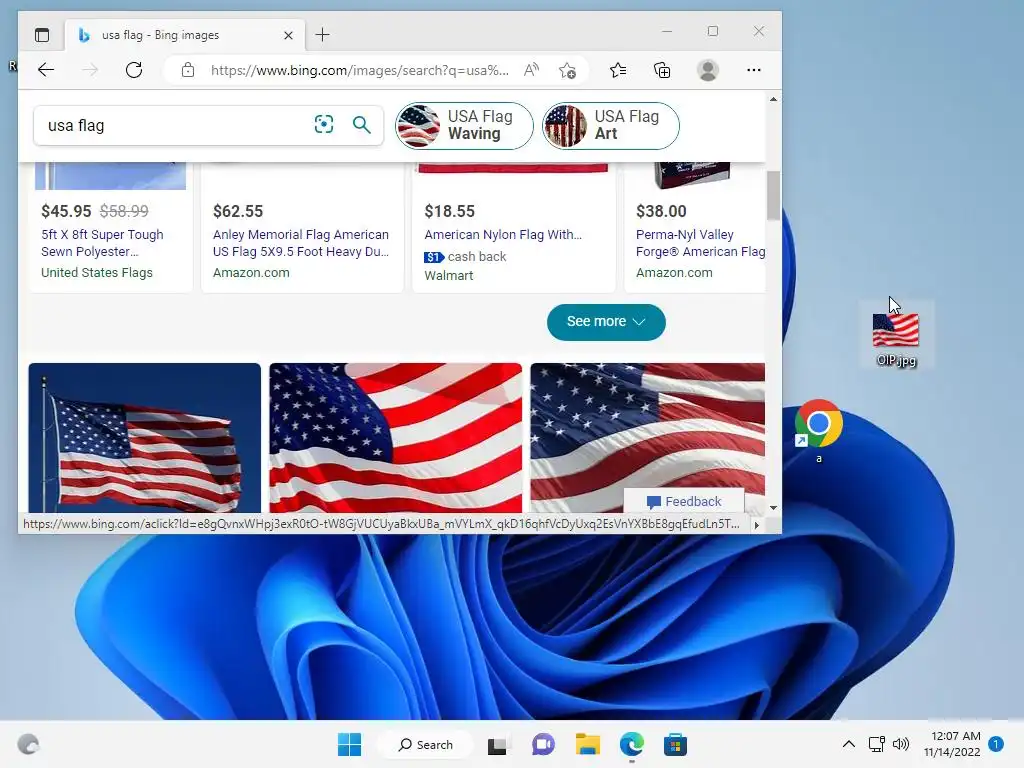Show hidden system tray icons

[x=848, y=744]
